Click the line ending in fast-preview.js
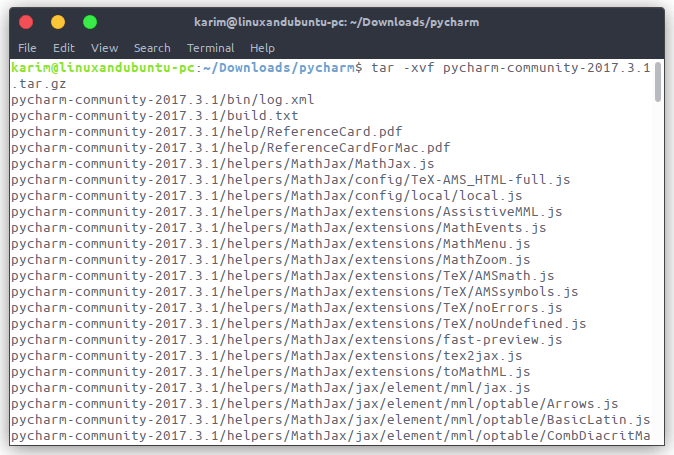 click(x=287, y=339)
